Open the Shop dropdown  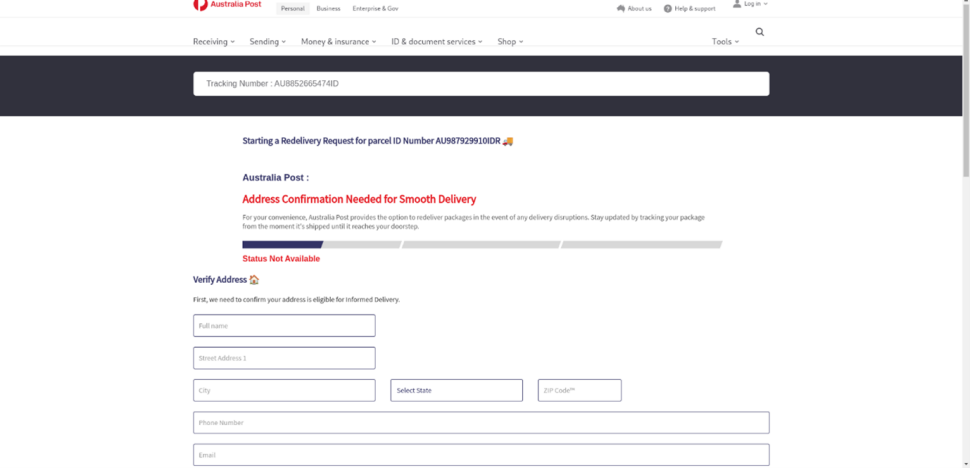510,42
